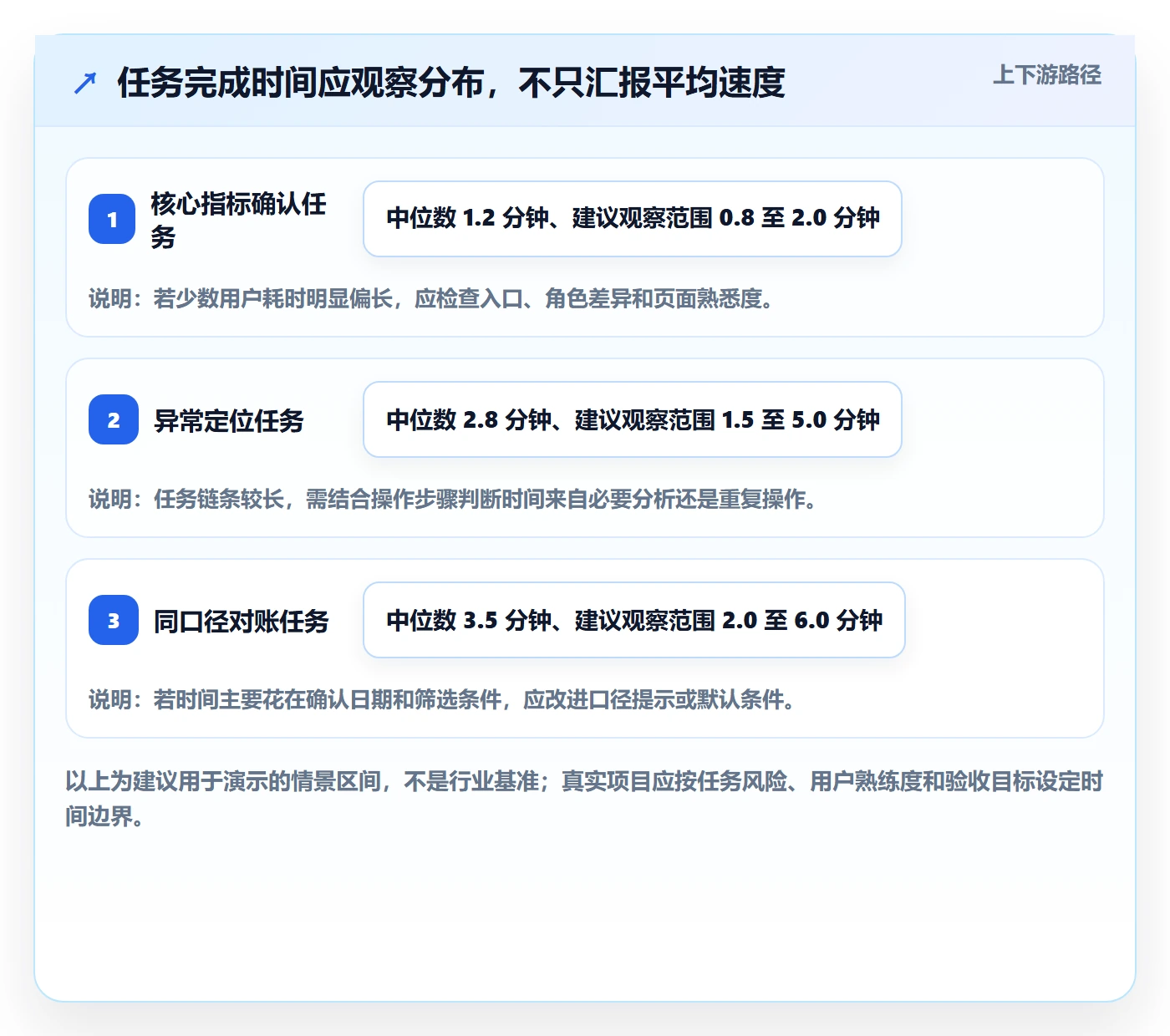
Task: Click the 上下游路径 label in header
Action: point(1046,74)
